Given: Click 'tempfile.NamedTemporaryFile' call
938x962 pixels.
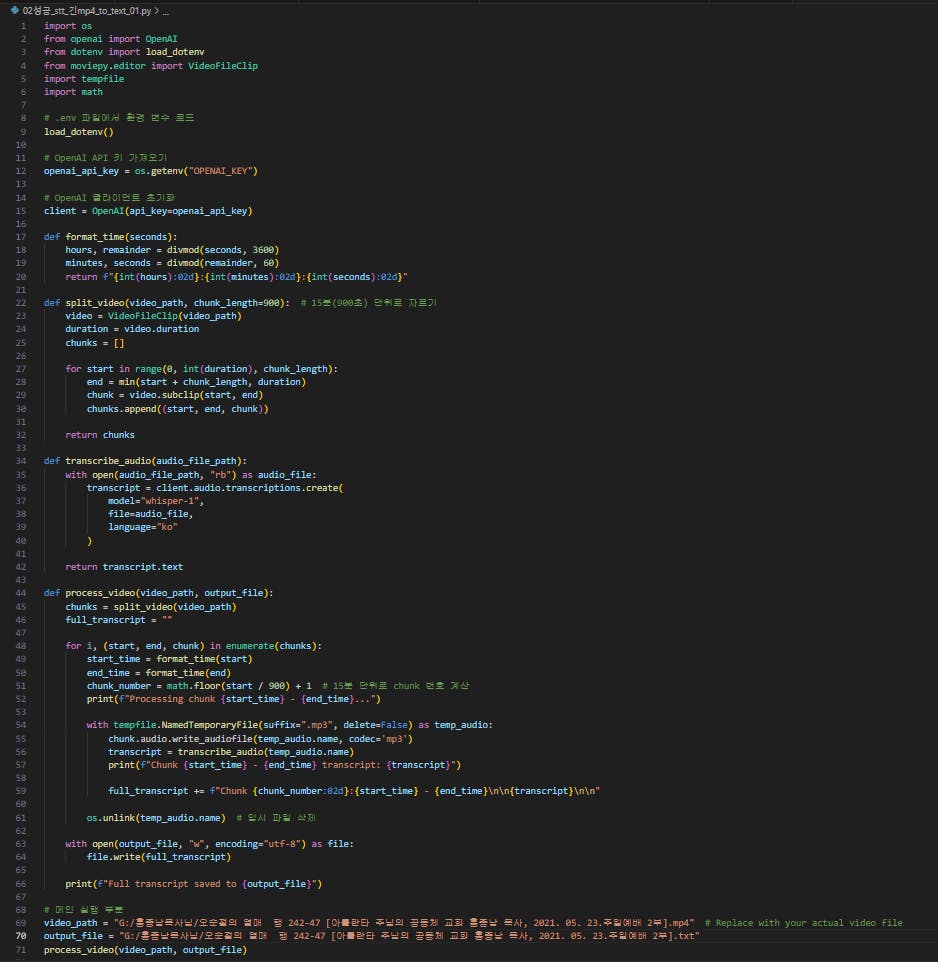Looking at the screenshot, I should (185, 725).
